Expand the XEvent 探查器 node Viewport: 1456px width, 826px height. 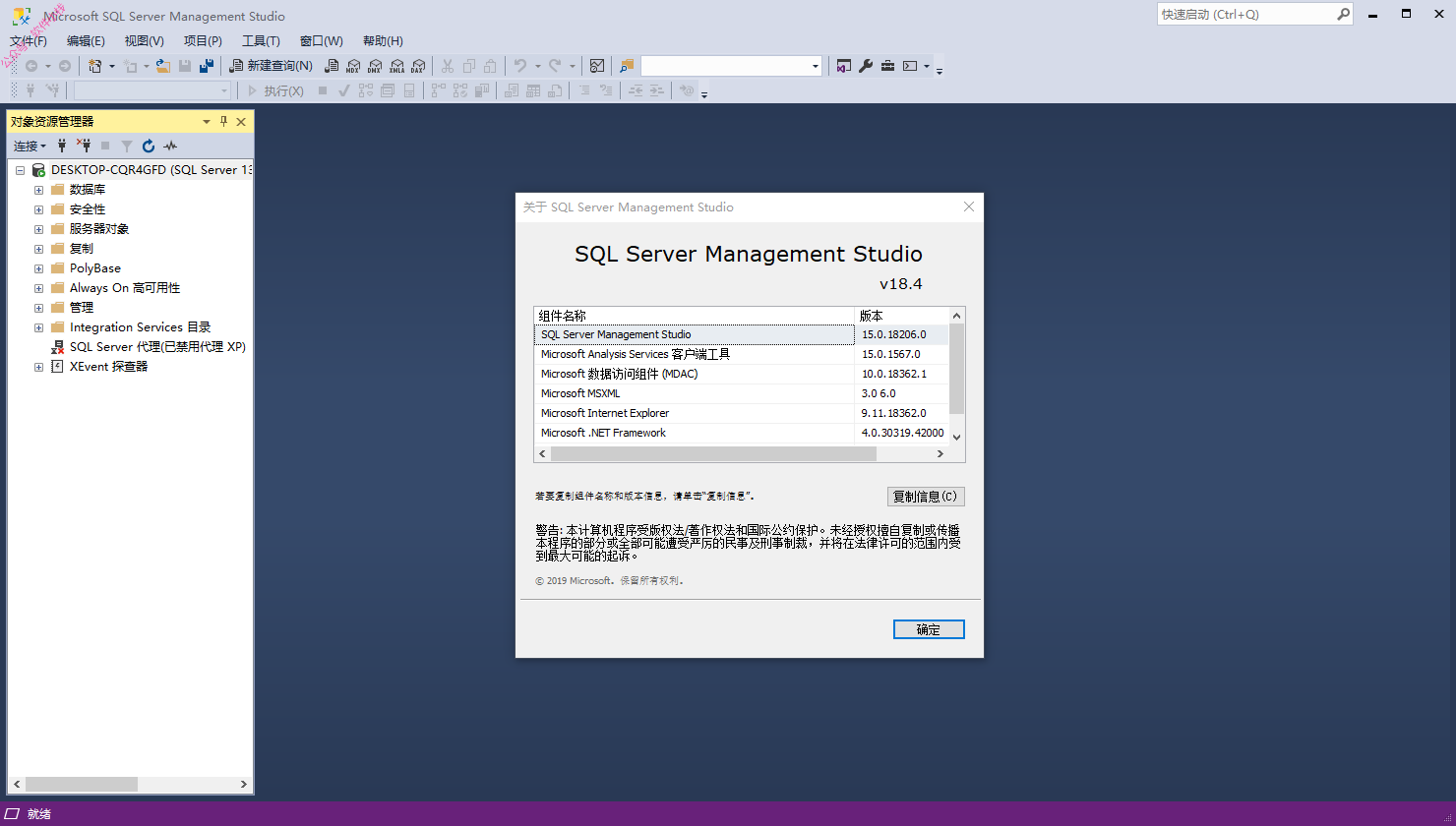(x=38, y=366)
